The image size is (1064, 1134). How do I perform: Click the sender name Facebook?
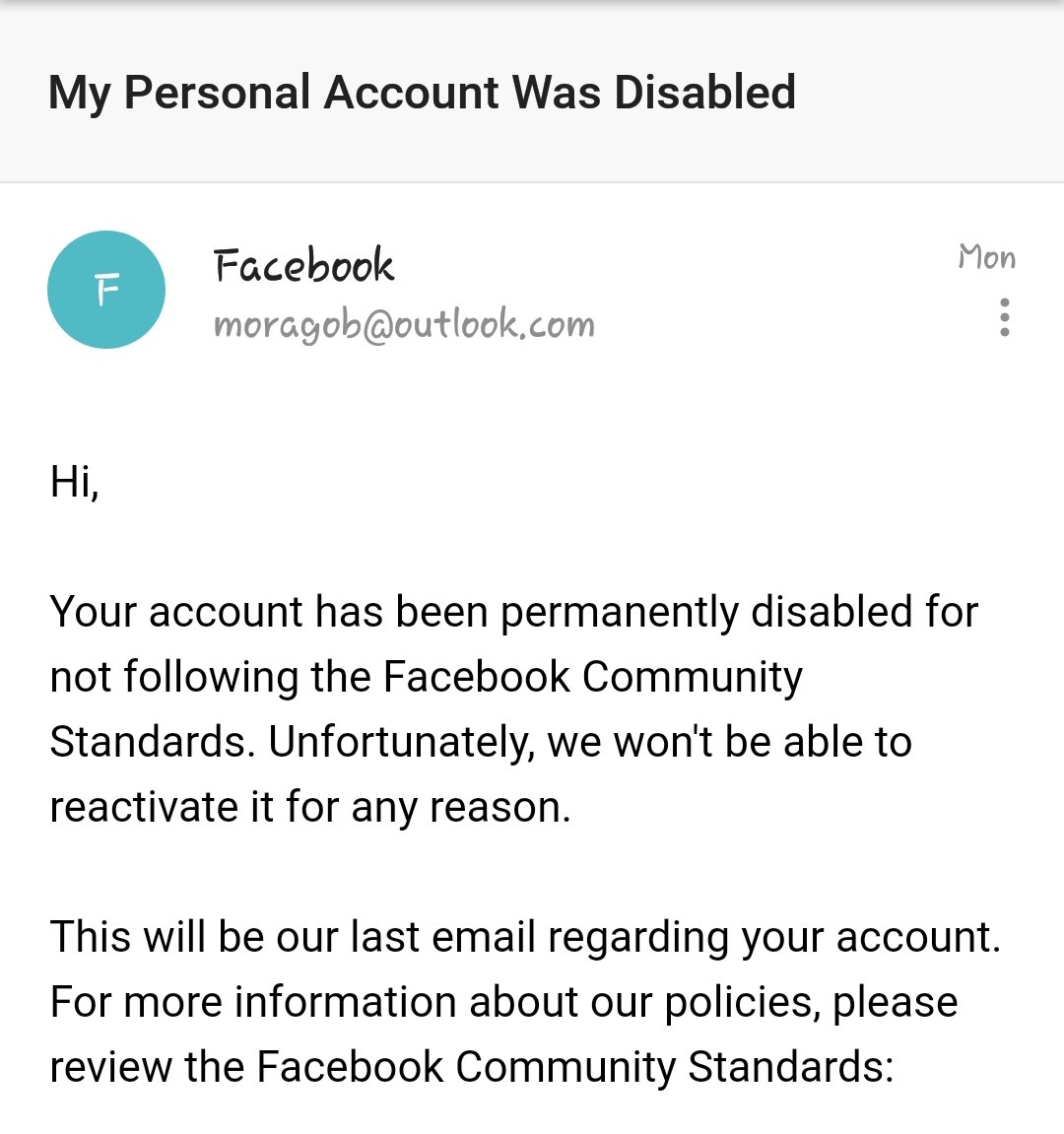(x=303, y=266)
